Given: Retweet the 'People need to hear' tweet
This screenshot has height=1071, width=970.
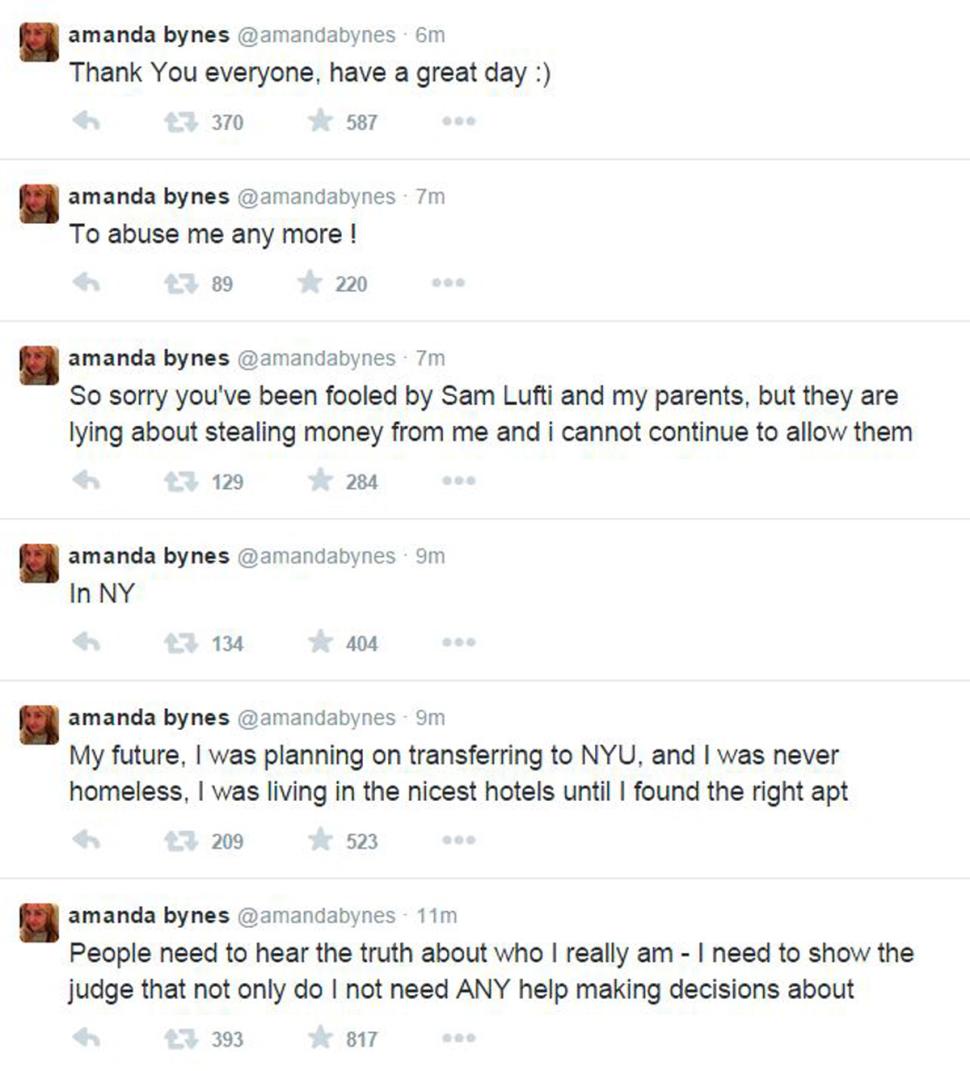Looking at the screenshot, I should 180,1040.
